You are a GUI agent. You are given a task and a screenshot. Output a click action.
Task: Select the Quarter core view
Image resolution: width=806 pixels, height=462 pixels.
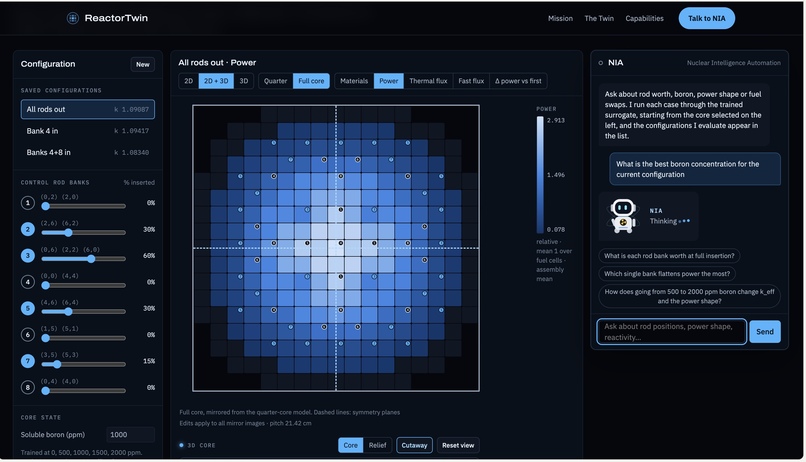276,81
